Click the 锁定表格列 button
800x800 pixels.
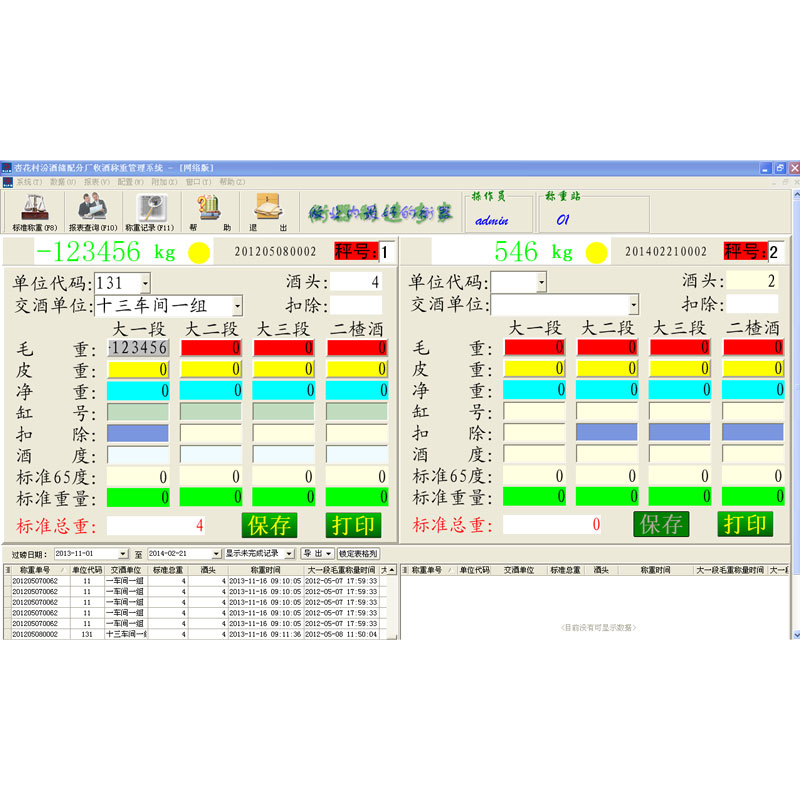(358, 554)
